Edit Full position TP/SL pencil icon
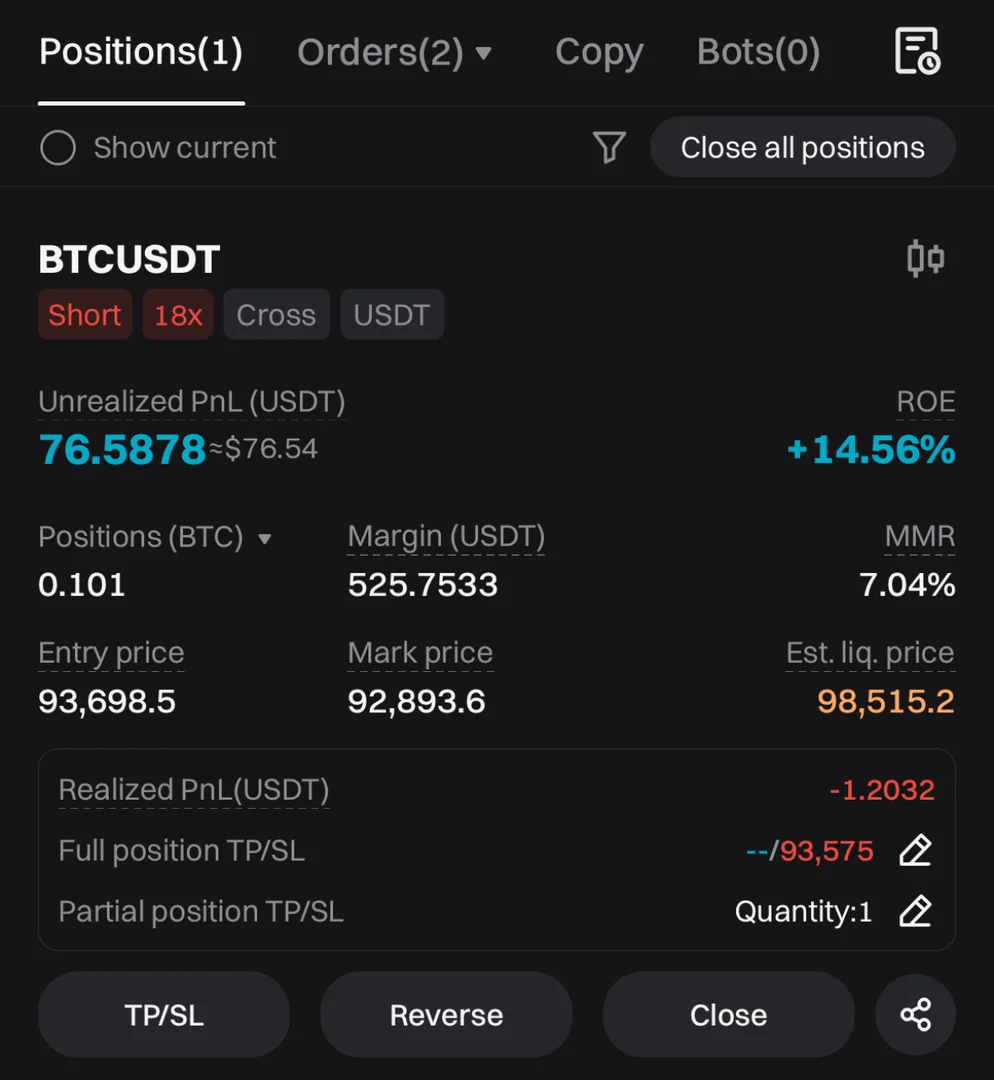994x1080 pixels. coord(915,851)
